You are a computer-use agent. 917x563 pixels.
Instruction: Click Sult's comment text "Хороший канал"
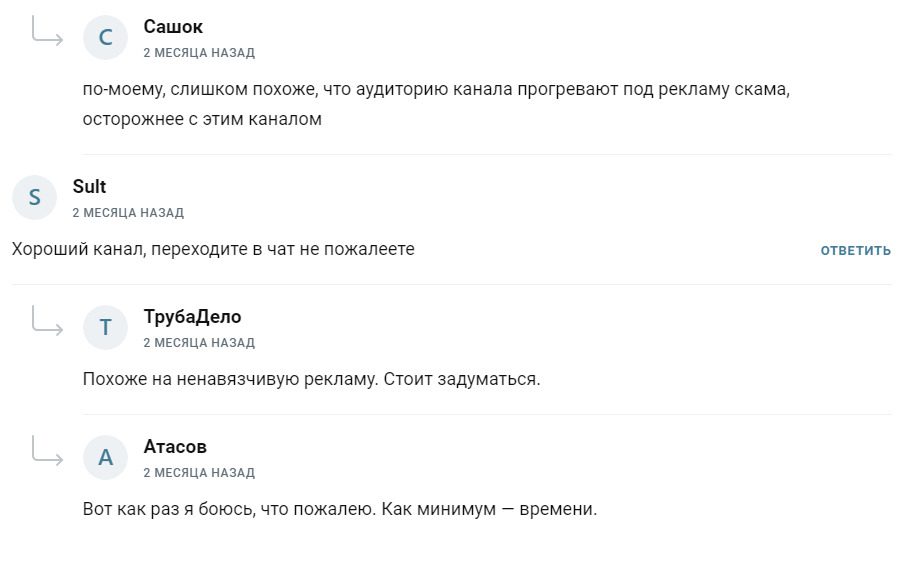coord(213,249)
